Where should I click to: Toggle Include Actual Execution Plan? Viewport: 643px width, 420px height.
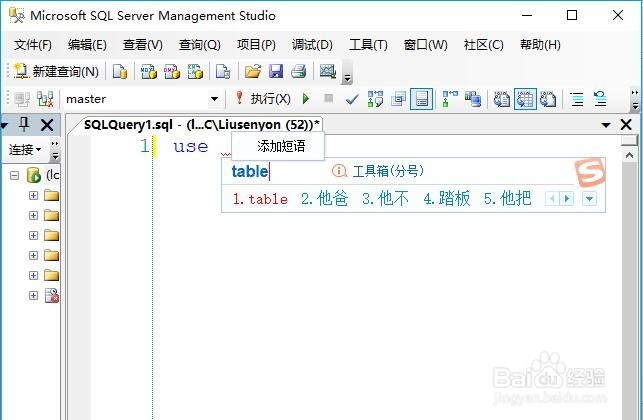[x=450, y=99]
